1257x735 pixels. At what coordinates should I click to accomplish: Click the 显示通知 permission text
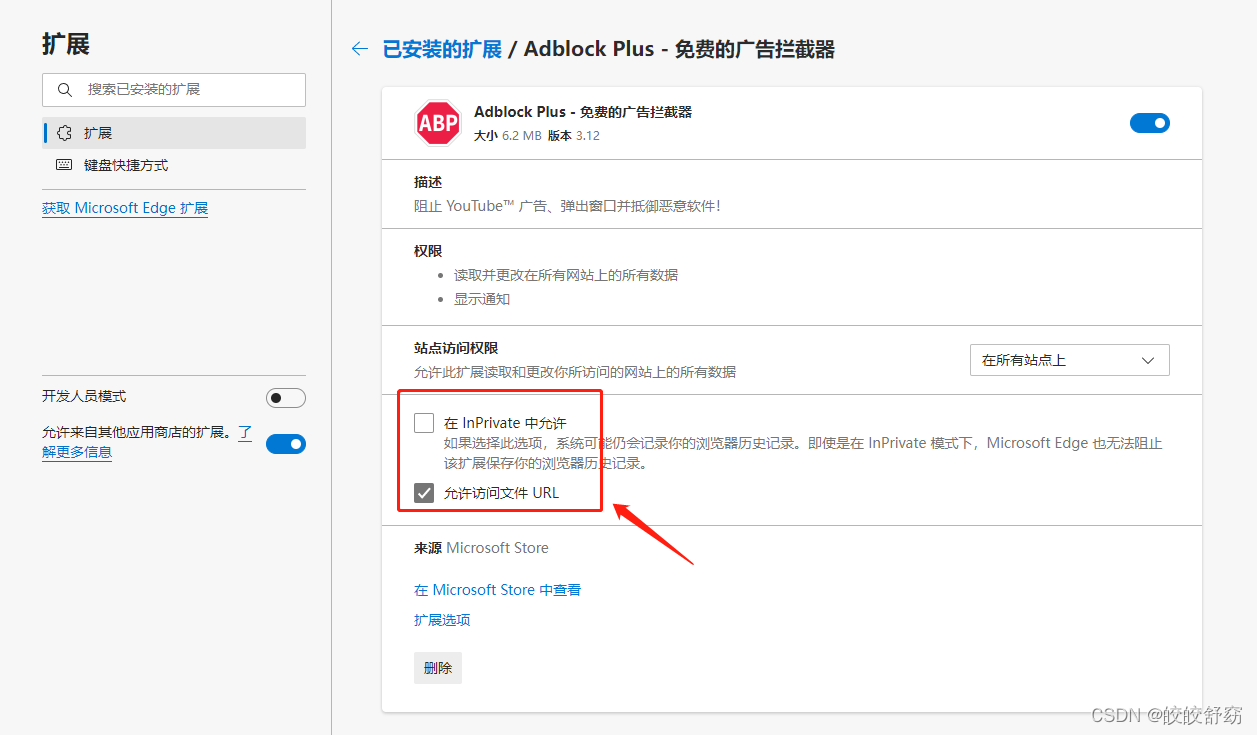[x=482, y=299]
